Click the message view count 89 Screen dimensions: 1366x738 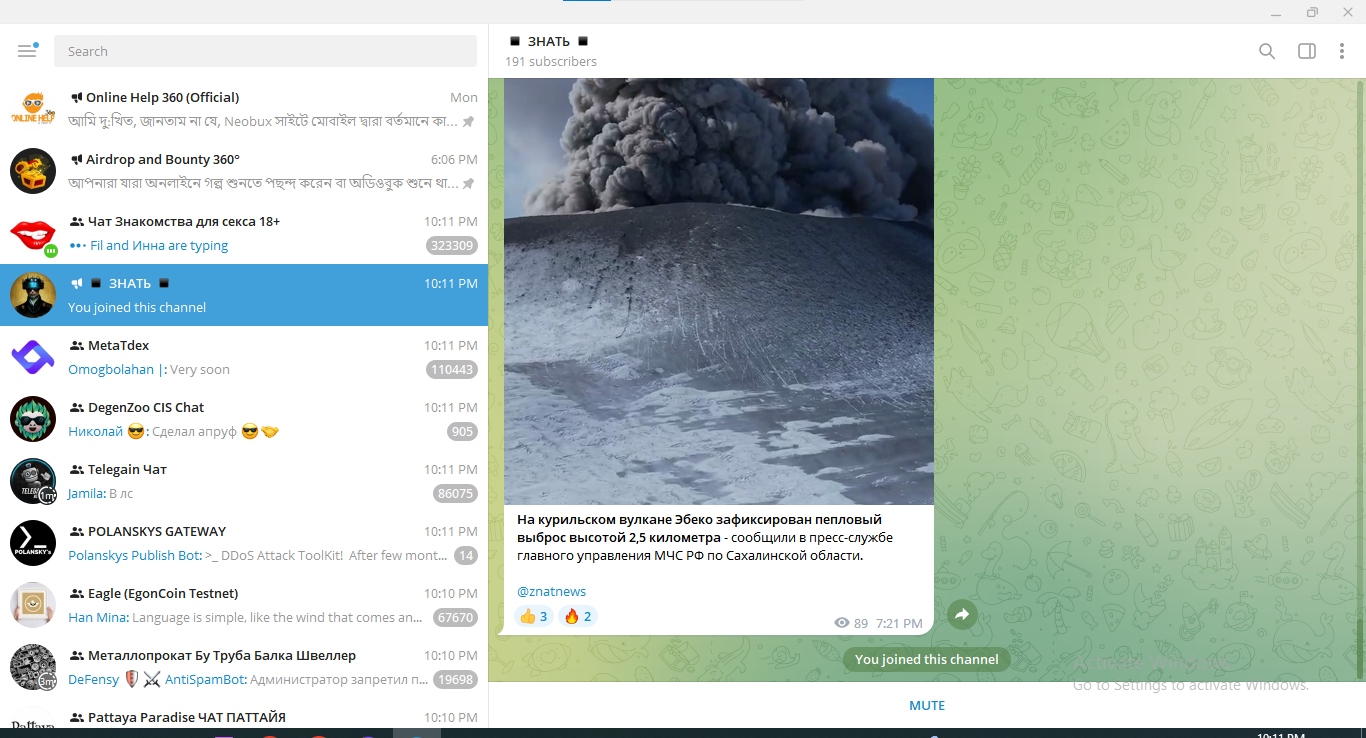pos(851,623)
